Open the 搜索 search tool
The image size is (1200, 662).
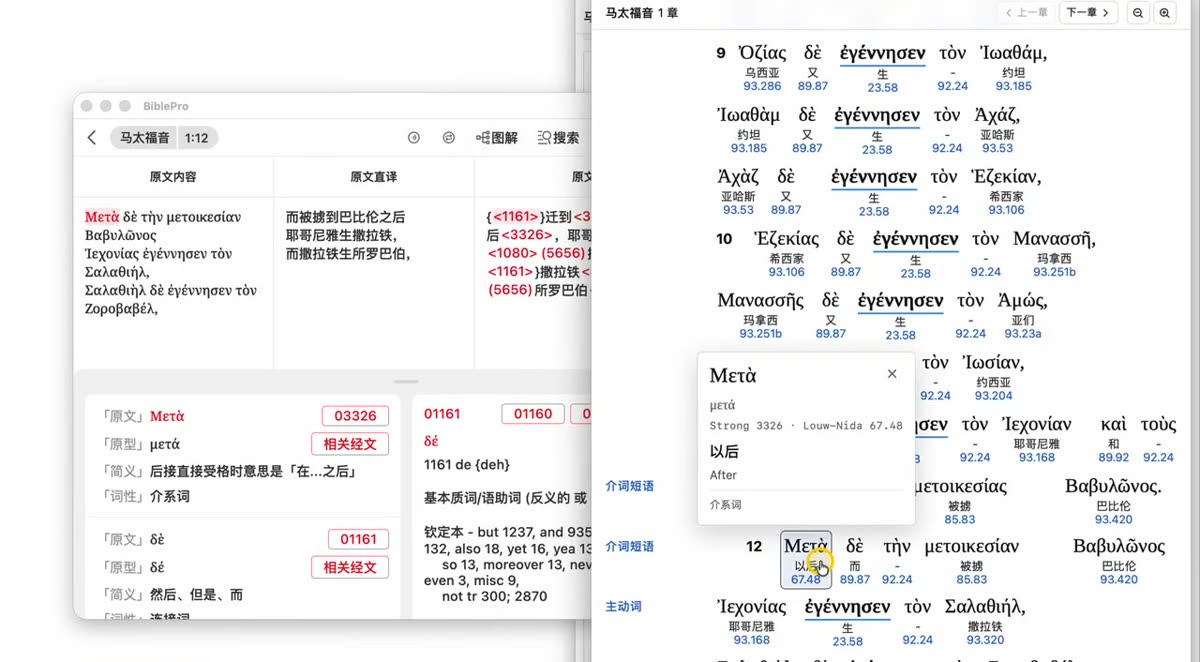coord(558,138)
